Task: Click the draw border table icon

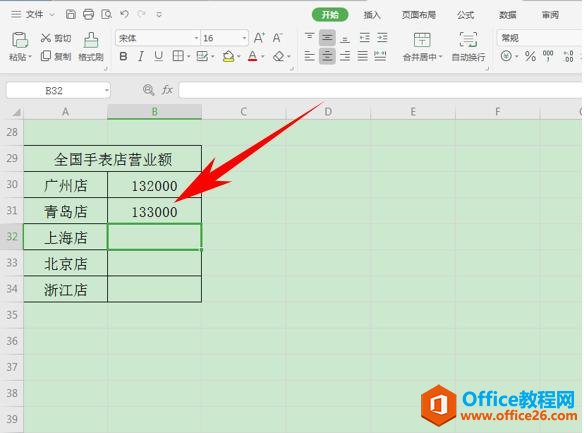Action: tap(202, 56)
